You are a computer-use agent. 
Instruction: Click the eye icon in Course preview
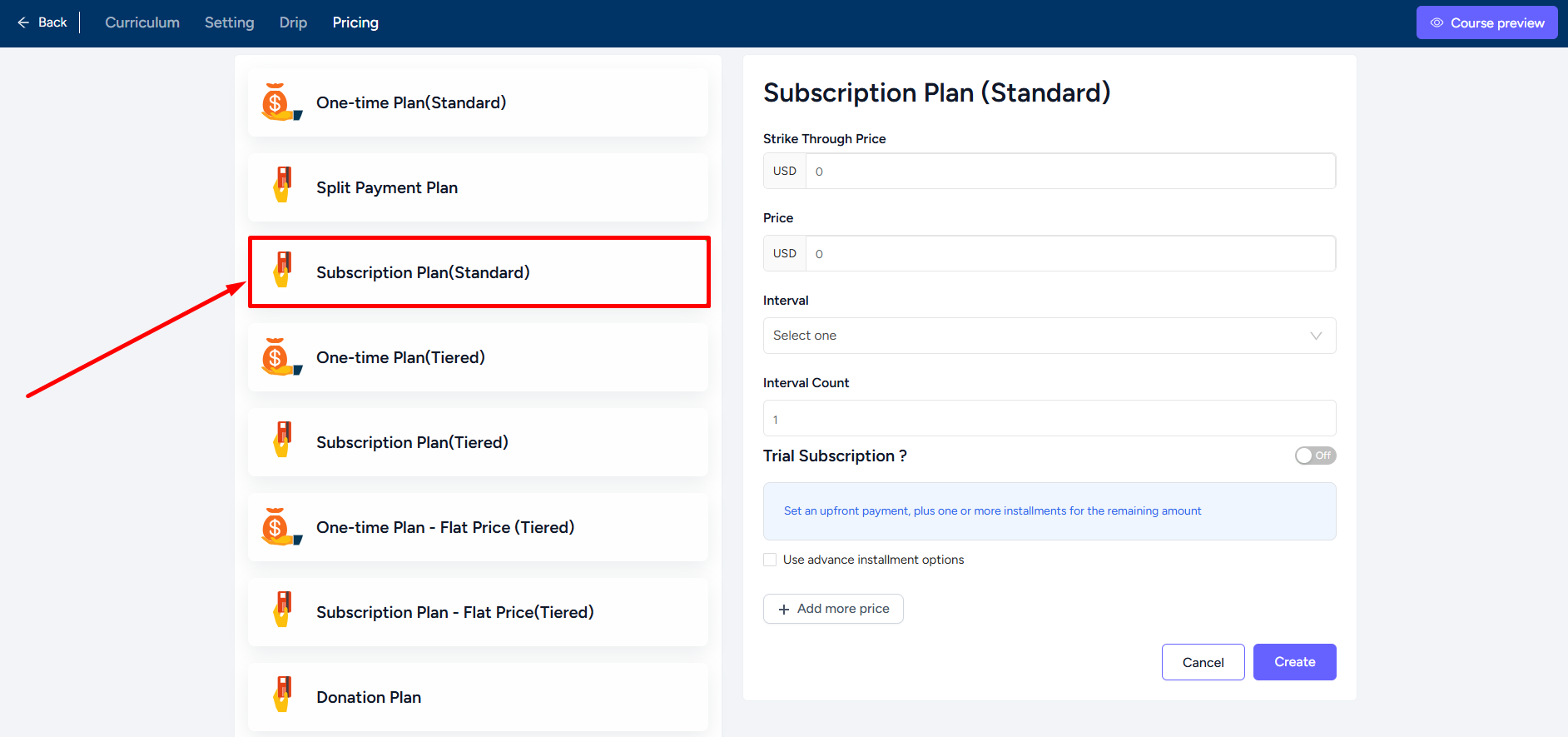click(1437, 22)
